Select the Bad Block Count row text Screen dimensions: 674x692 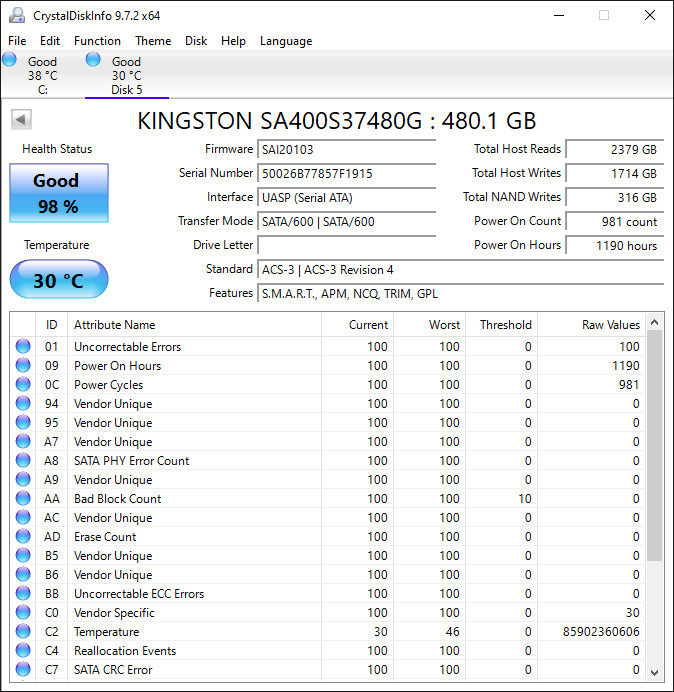(x=117, y=499)
